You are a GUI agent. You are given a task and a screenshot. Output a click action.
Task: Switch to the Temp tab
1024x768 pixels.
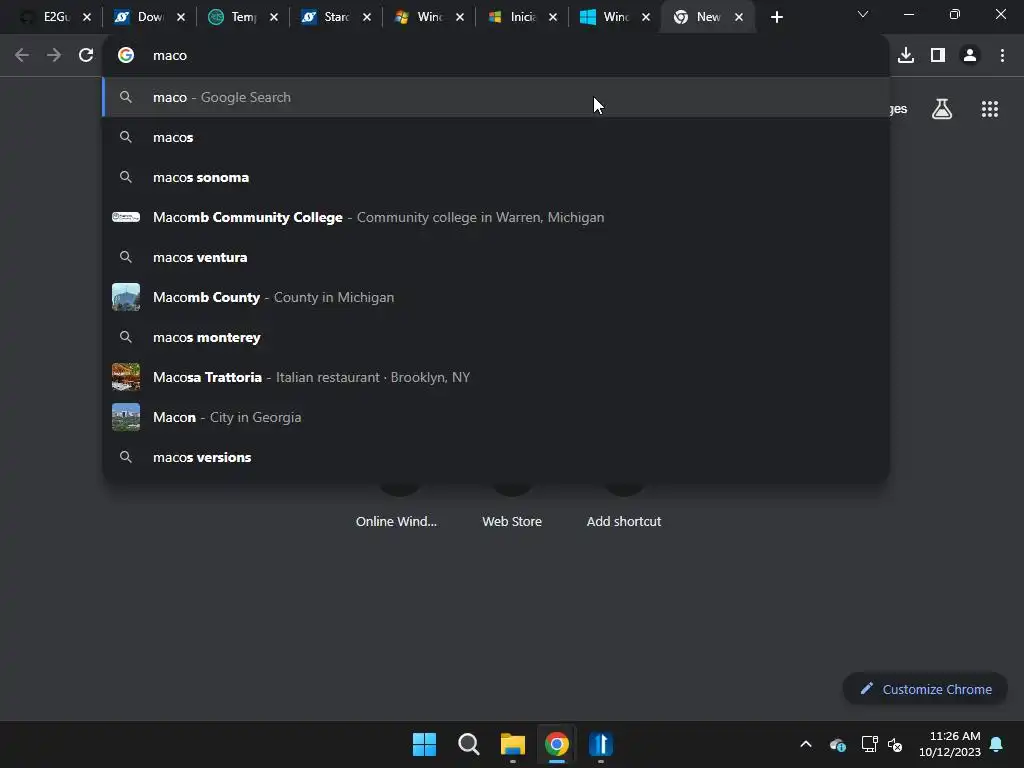click(243, 17)
